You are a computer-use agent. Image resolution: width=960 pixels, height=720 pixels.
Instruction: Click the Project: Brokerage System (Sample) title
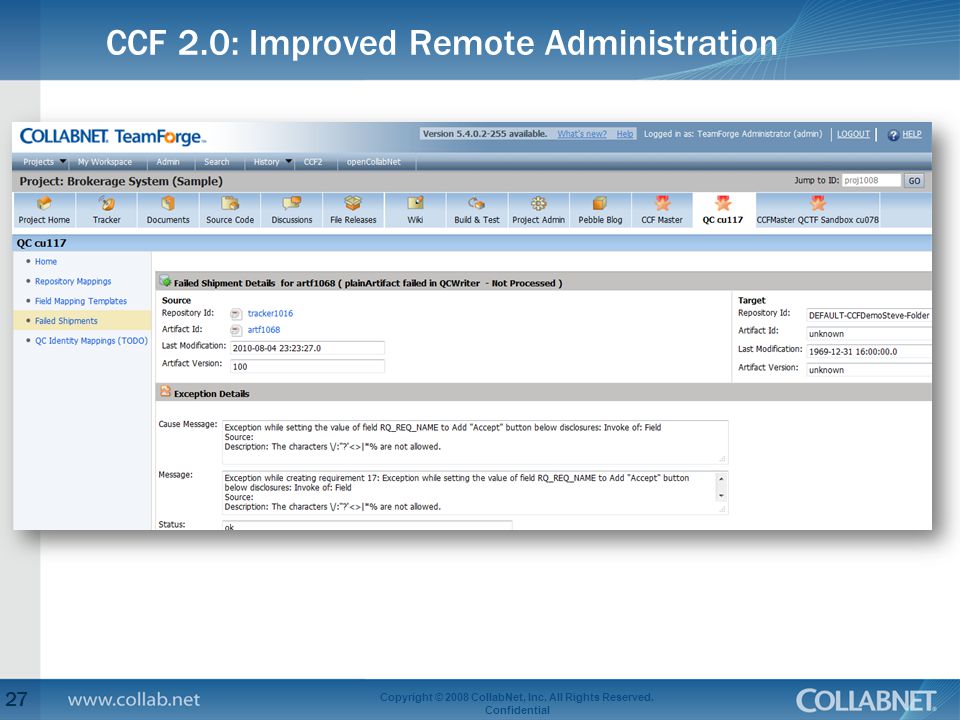[121, 181]
